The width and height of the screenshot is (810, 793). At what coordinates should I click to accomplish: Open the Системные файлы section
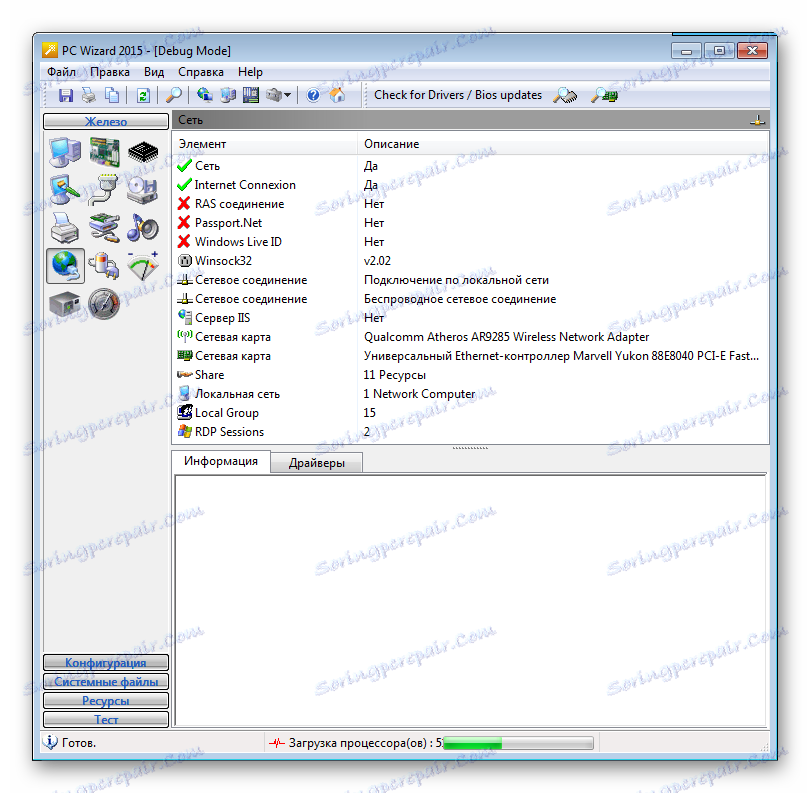[106, 681]
